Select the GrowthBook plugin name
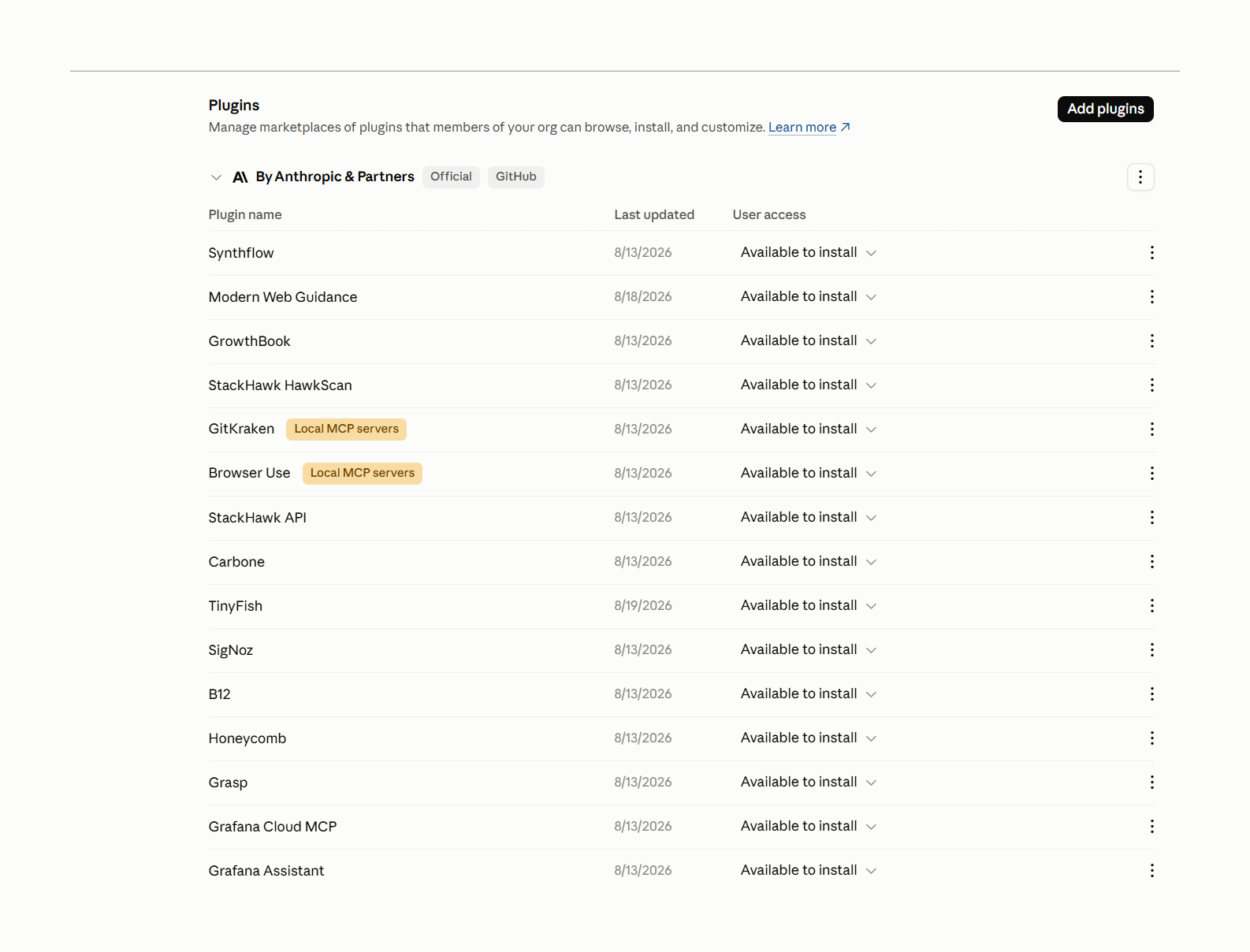The height and width of the screenshot is (952, 1250). [250, 341]
